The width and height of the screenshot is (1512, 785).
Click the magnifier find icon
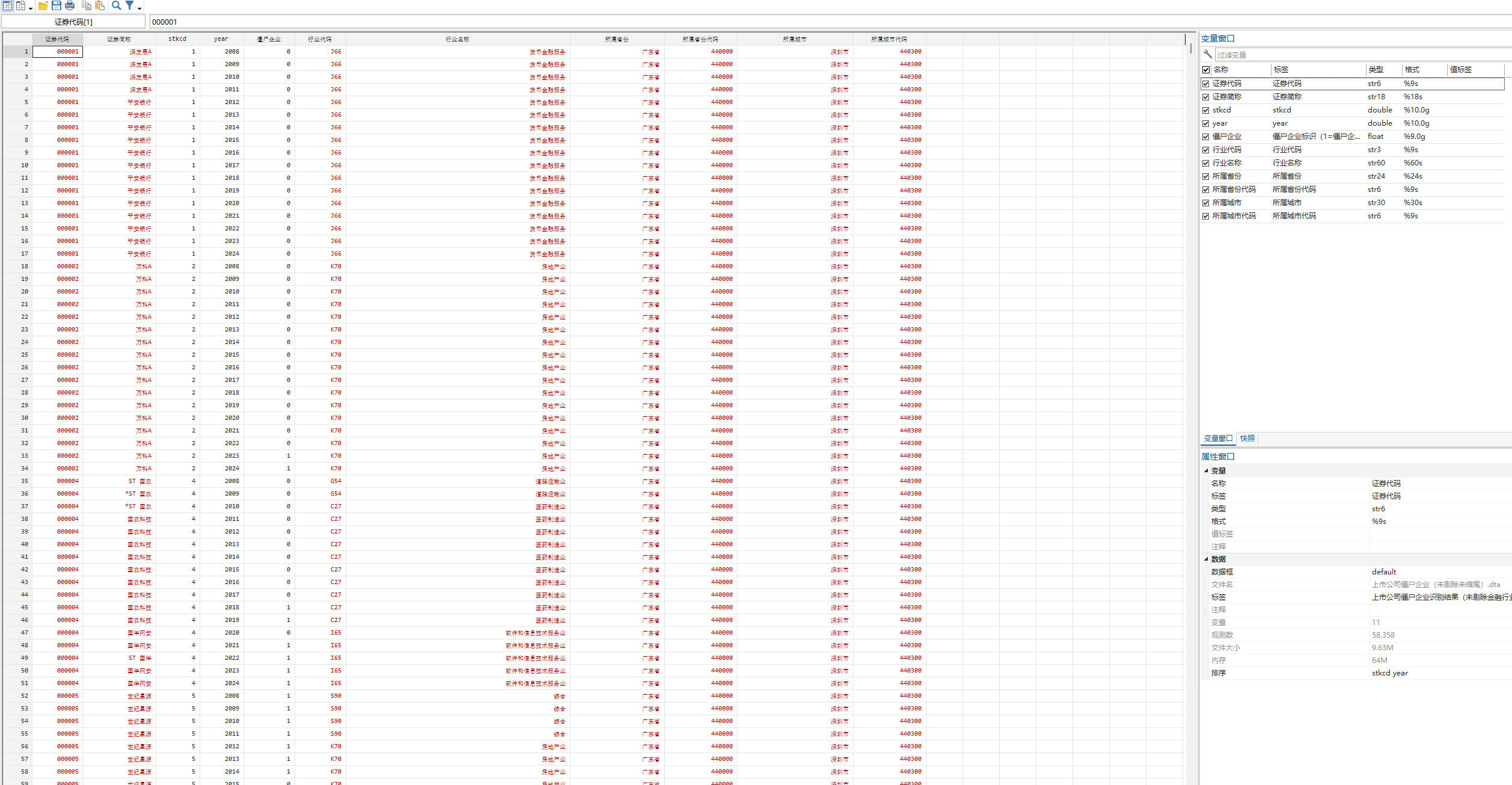pos(116,5)
